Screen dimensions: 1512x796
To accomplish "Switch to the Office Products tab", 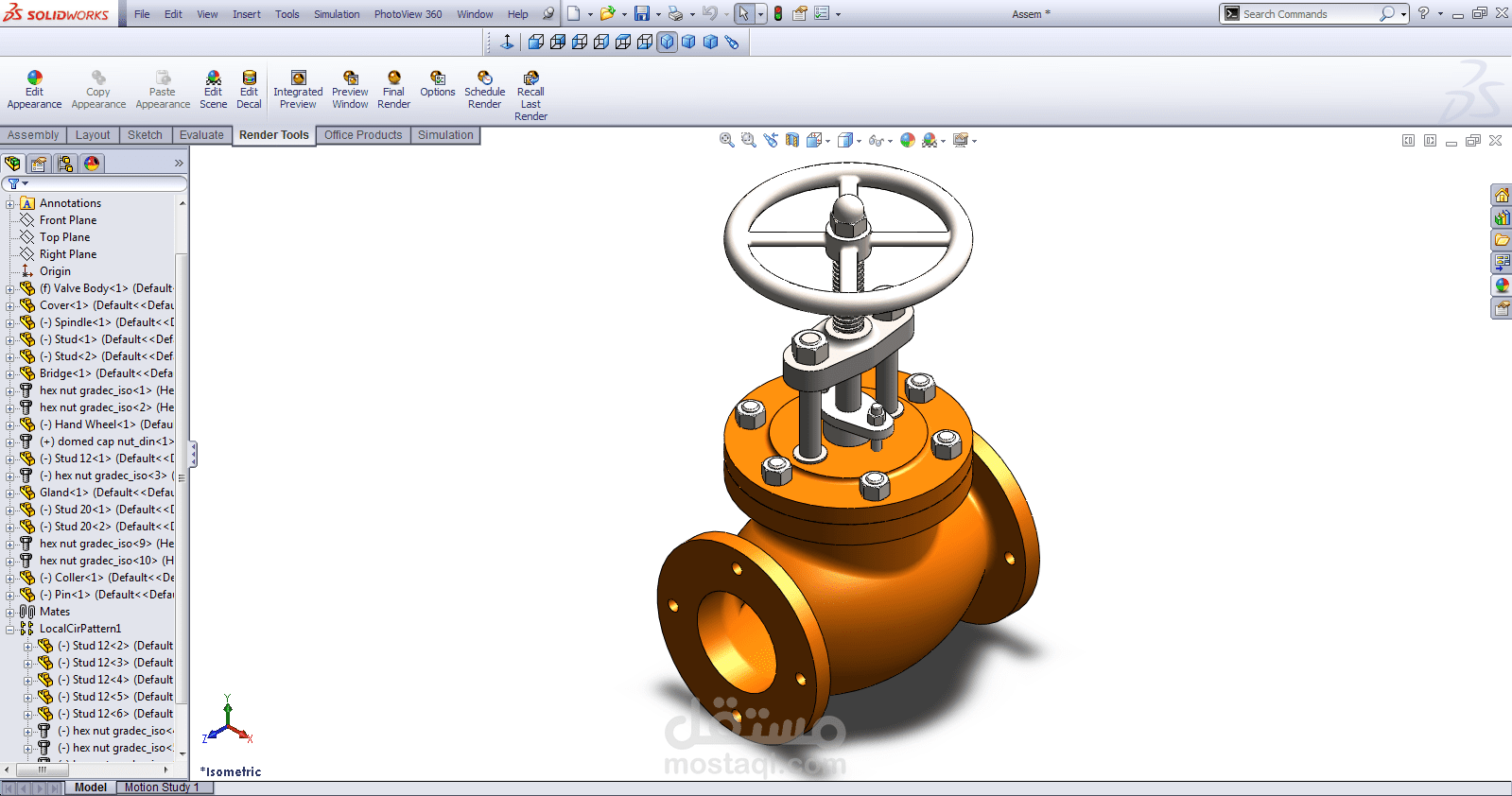I will pyautogui.click(x=363, y=135).
